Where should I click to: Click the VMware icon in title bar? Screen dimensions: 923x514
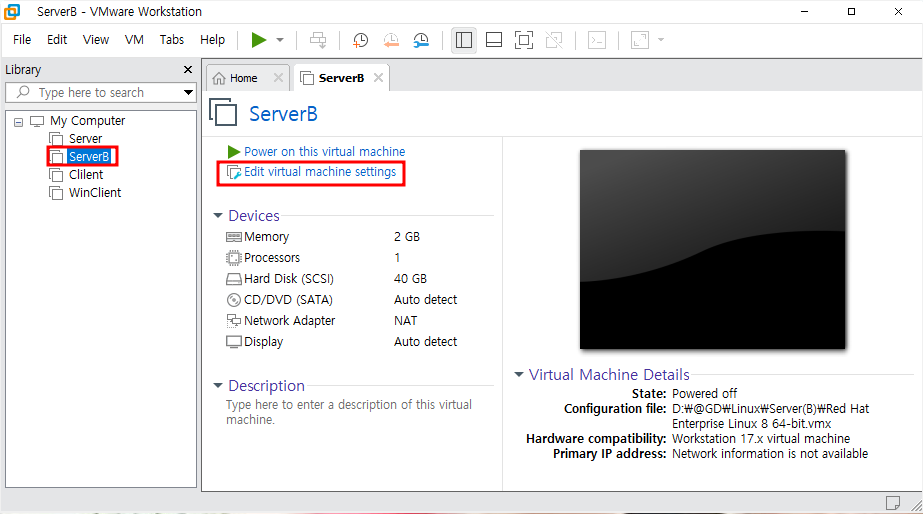[12, 11]
